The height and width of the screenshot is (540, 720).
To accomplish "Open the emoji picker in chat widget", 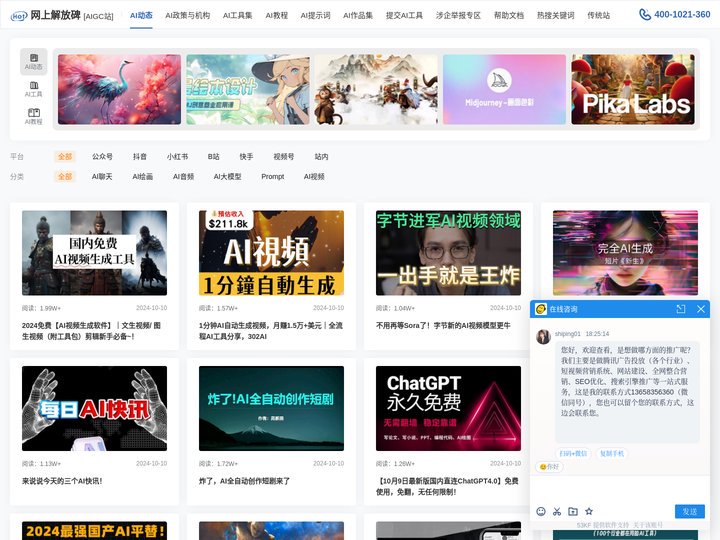I will tap(541, 511).
